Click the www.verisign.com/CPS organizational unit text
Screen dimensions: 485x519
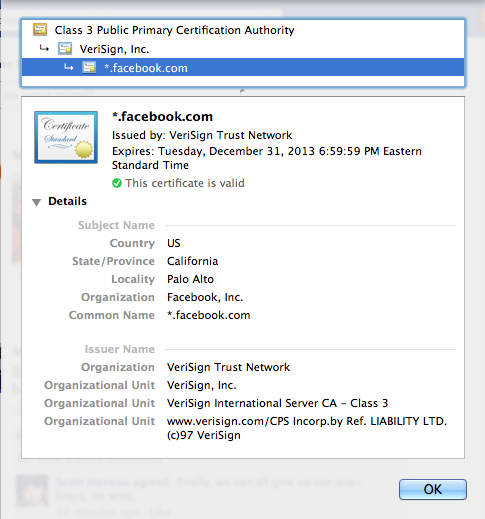(307, 428)
